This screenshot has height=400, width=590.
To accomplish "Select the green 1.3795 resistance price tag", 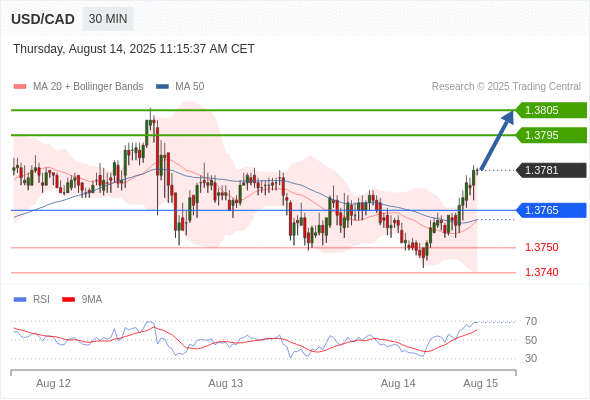I will 551,135.
